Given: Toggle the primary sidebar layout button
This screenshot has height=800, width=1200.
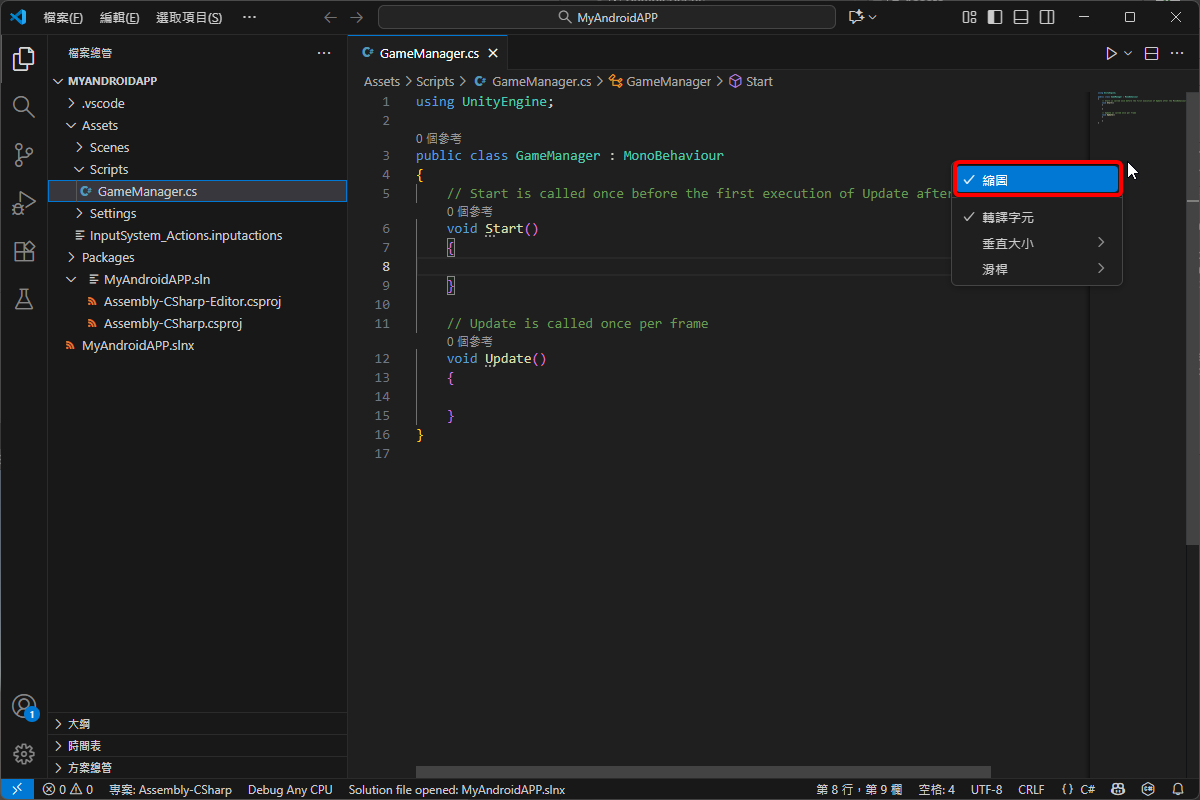Looking at the screenshot, I should pyautogui.click(x=995, y=17).
